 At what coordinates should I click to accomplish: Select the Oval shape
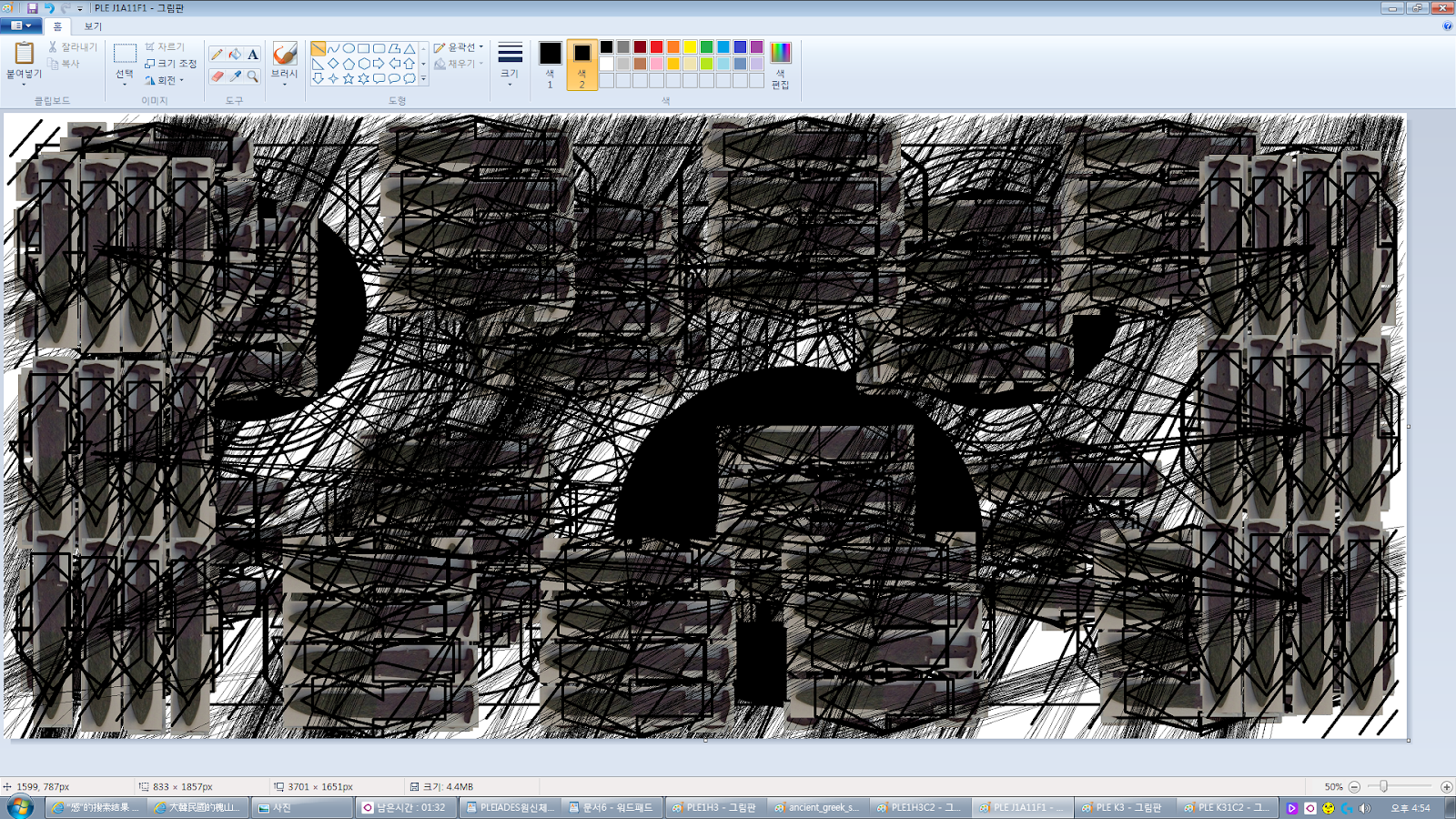(x=349, y=49)
